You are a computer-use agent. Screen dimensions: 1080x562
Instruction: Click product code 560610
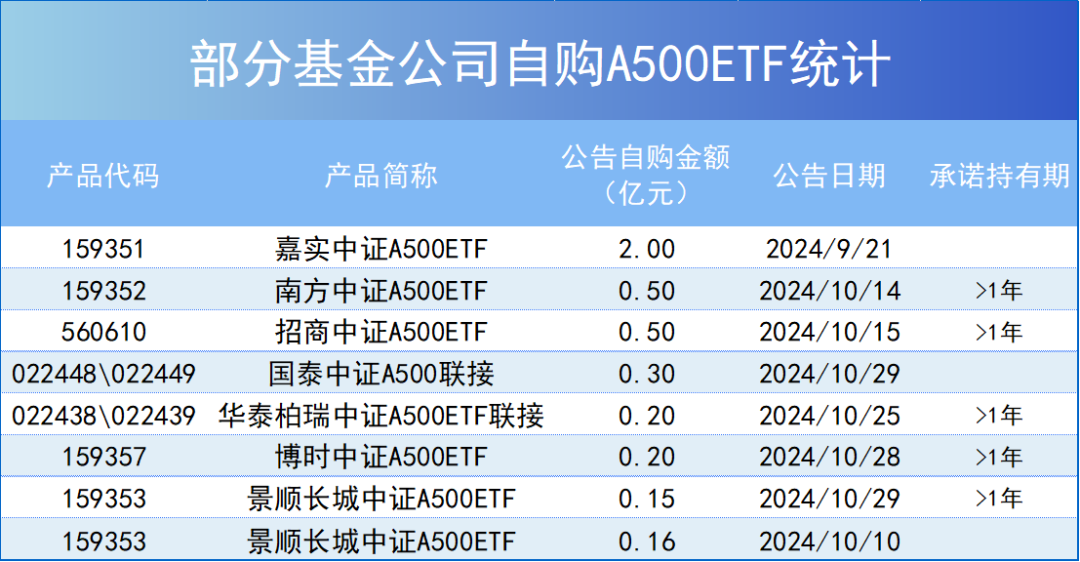103,332
